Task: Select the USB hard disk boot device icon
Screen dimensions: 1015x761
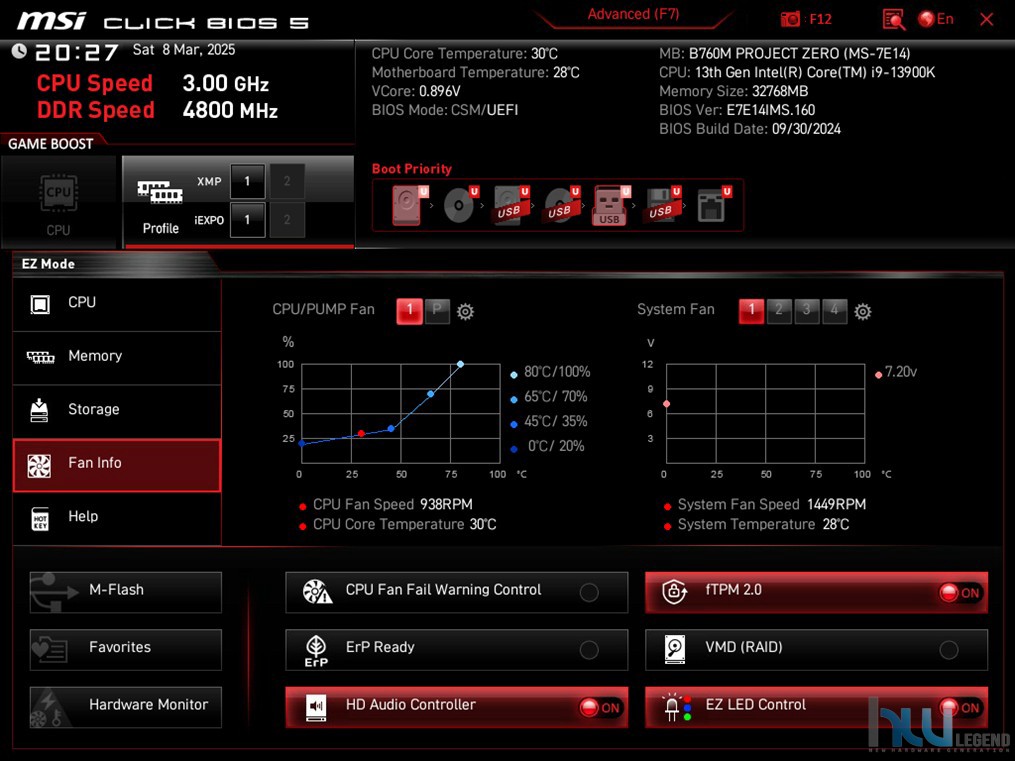Action: pos(511,205)
